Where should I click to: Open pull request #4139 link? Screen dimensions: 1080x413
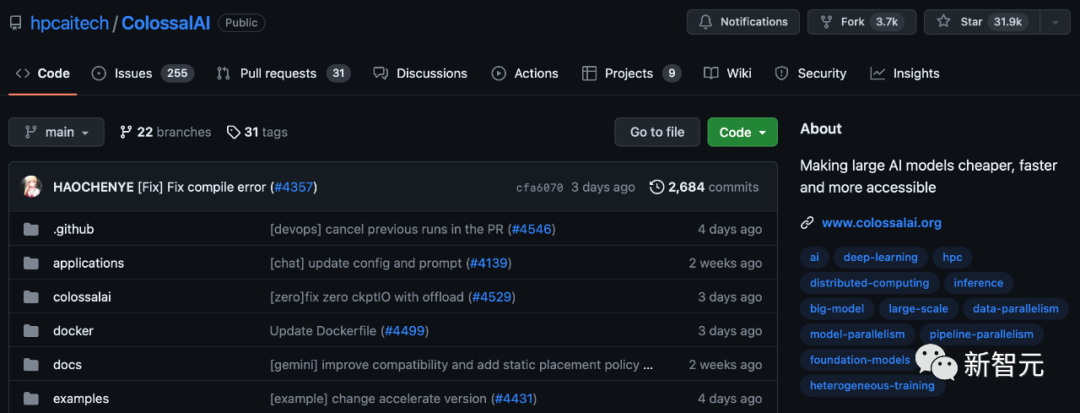[490, 263]
